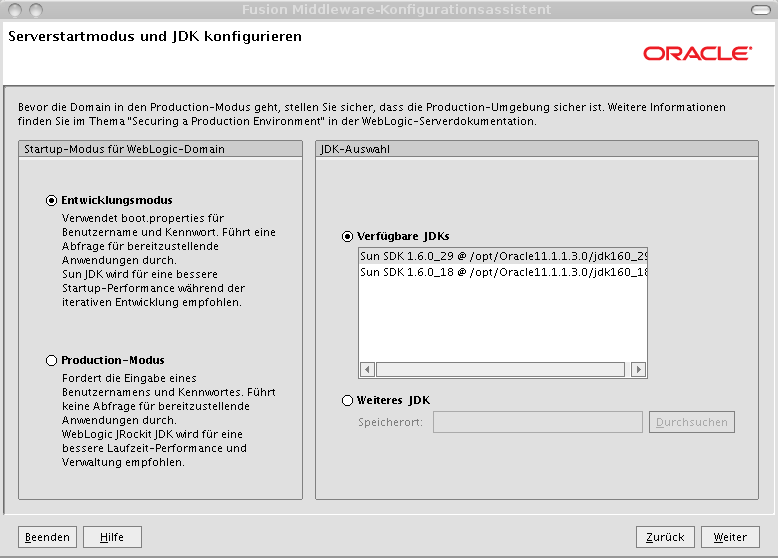The width and height of the screenshot is (778, 558).
Task: Click the Serverstartmodus und JDK konfigurieren heading
Action: click(155, 36)
